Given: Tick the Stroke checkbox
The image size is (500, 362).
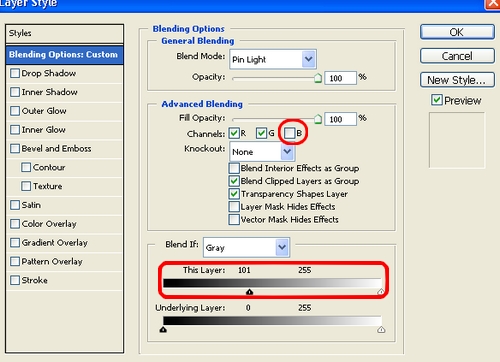Looking at the screenshot, I should point(15,280).
